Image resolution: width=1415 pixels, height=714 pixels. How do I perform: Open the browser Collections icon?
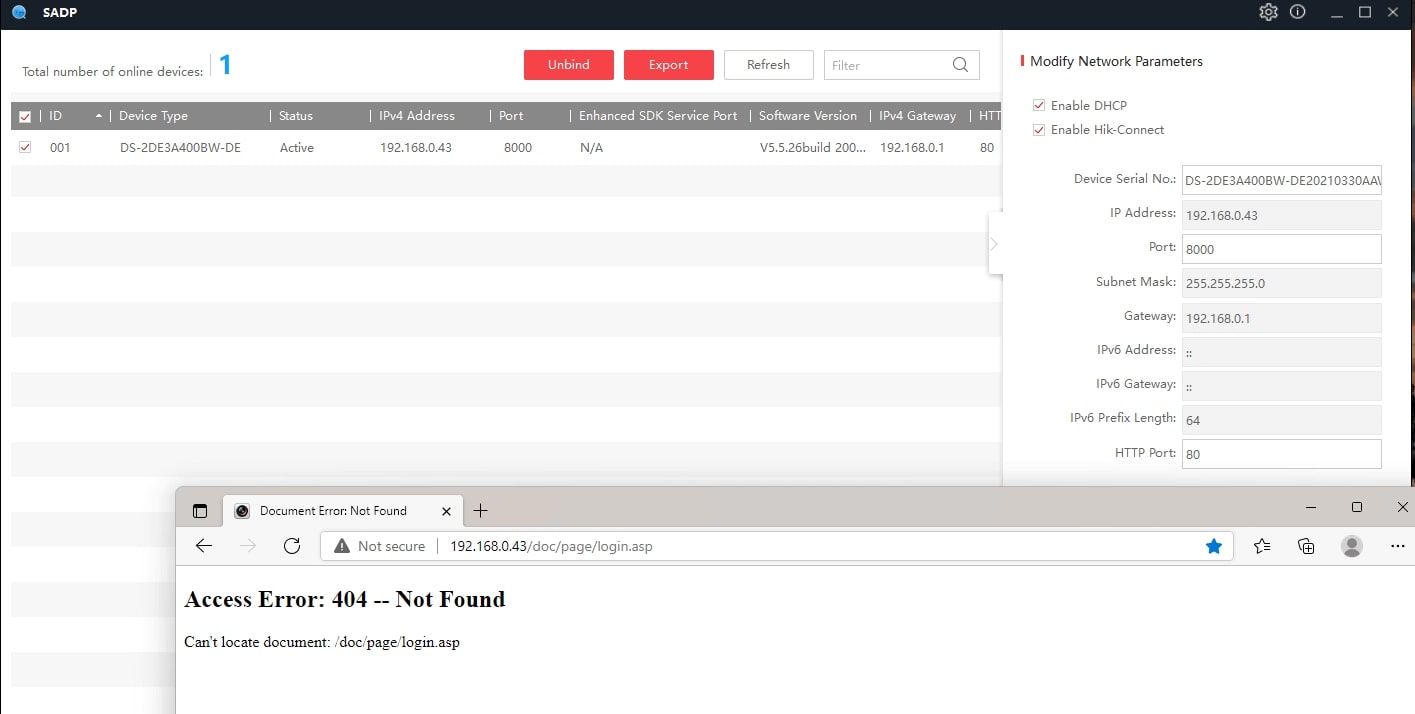[x=1306, y=546]
